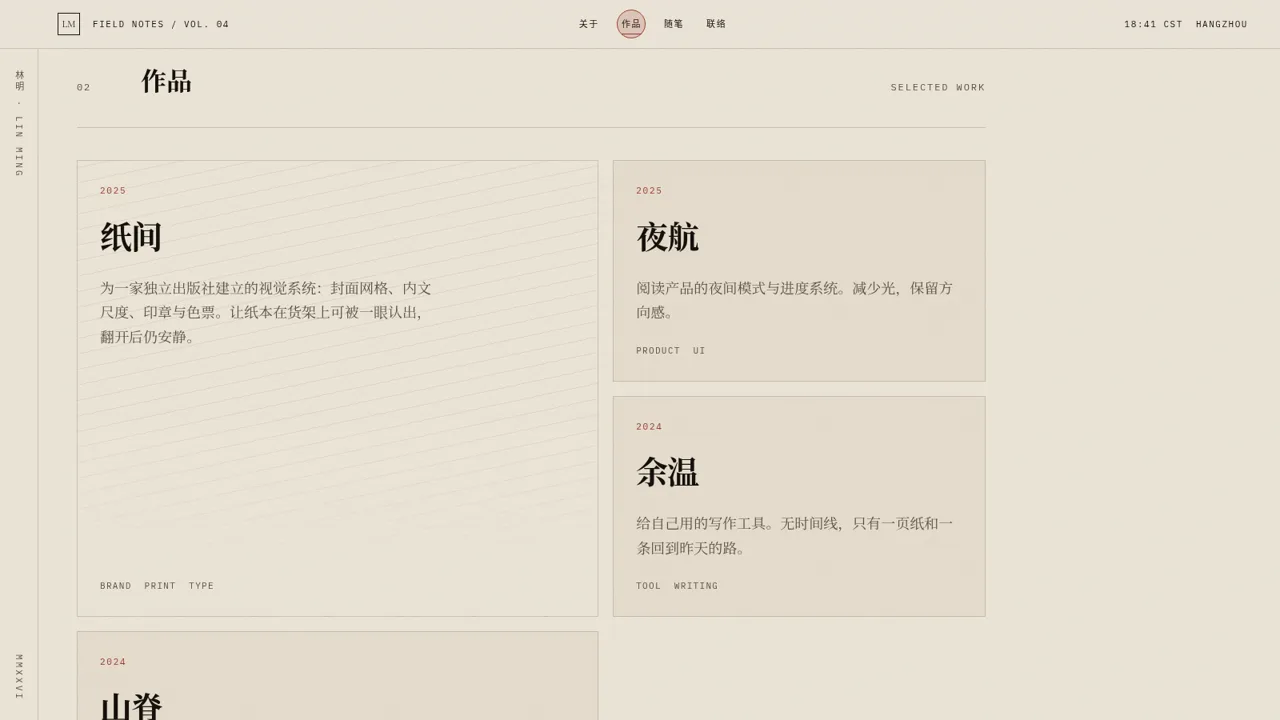Click the 18:41 CST time
Image resolution: width=1280 pixels, height=720 pixels.
tap(1153, 25)
